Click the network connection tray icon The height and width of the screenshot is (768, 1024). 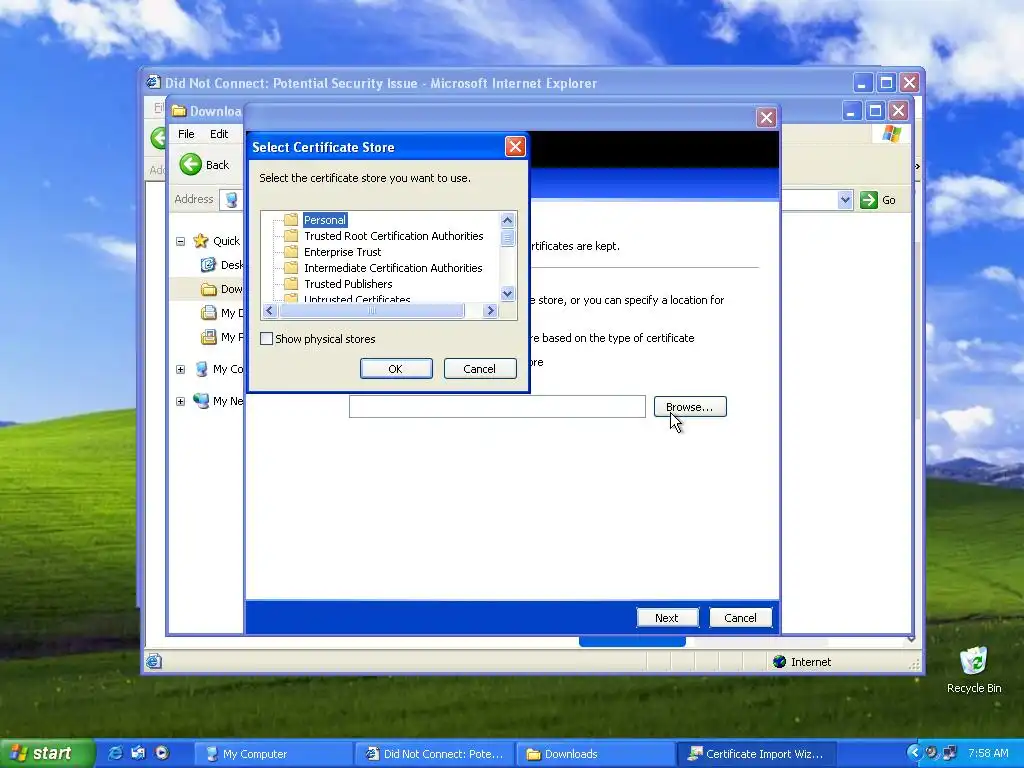click(950, 753)
